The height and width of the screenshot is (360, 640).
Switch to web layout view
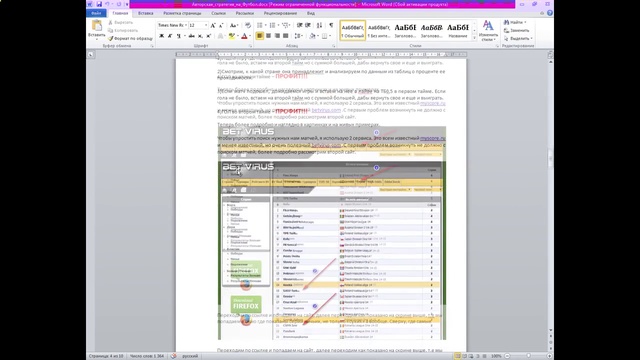coord(471,356)
